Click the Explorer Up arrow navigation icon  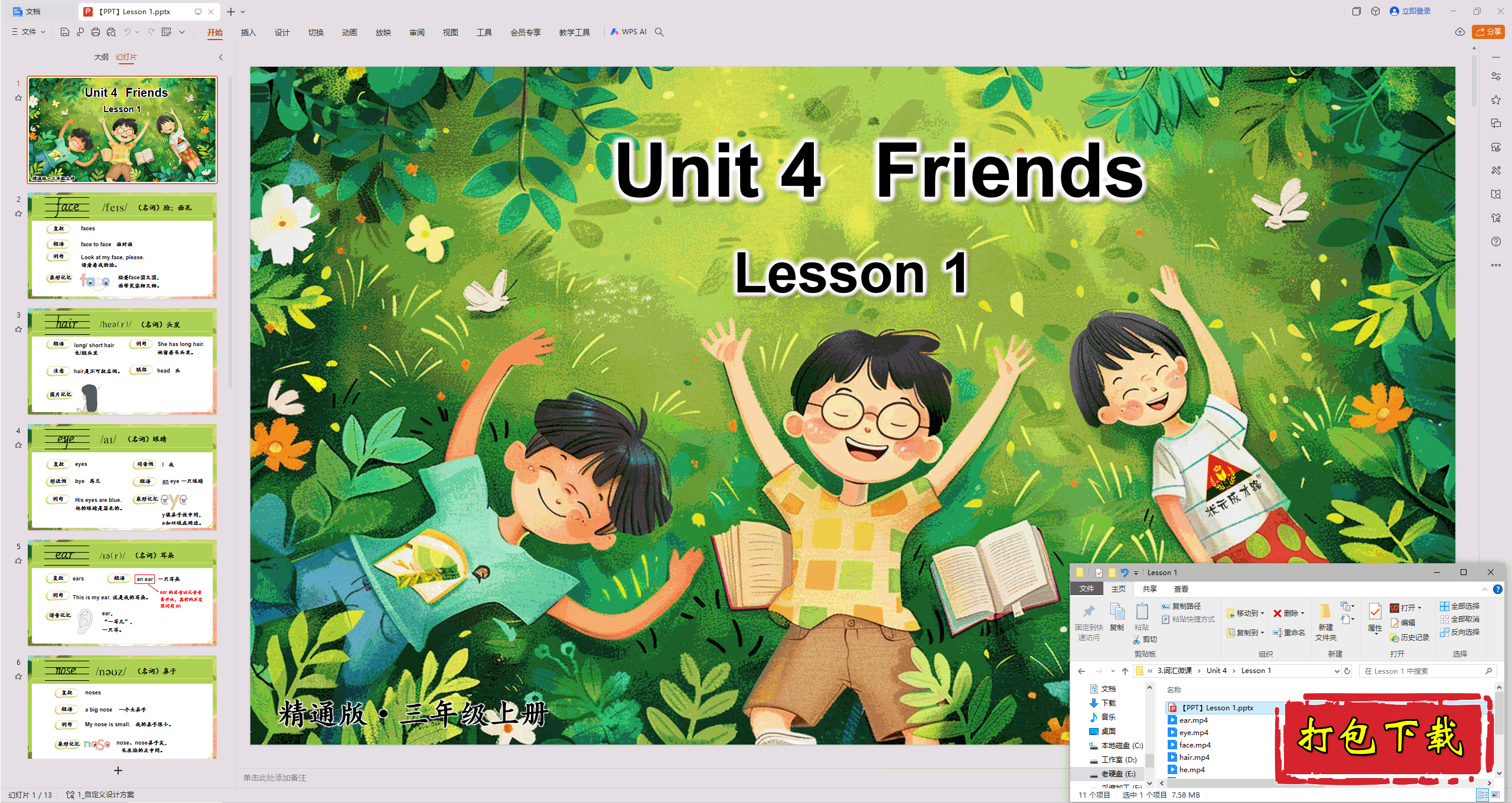tap(1125, 671)
